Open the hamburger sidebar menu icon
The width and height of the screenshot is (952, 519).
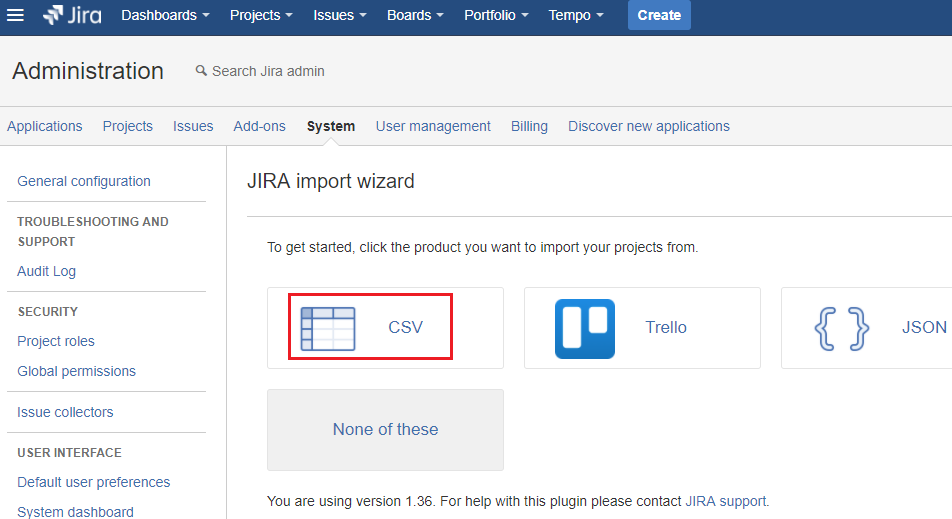[x=15, y=15]
